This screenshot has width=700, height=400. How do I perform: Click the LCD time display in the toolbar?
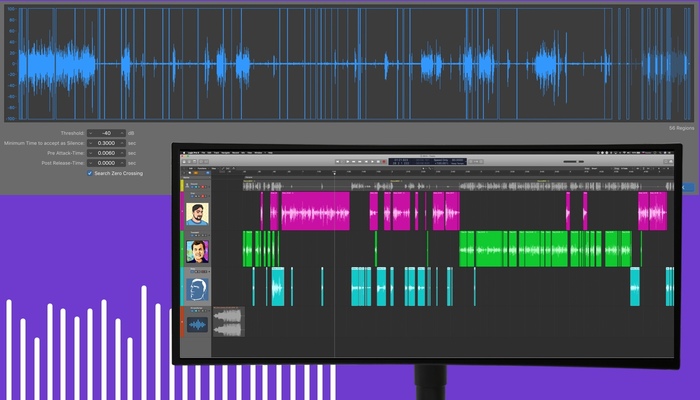[x=412, y=161]
